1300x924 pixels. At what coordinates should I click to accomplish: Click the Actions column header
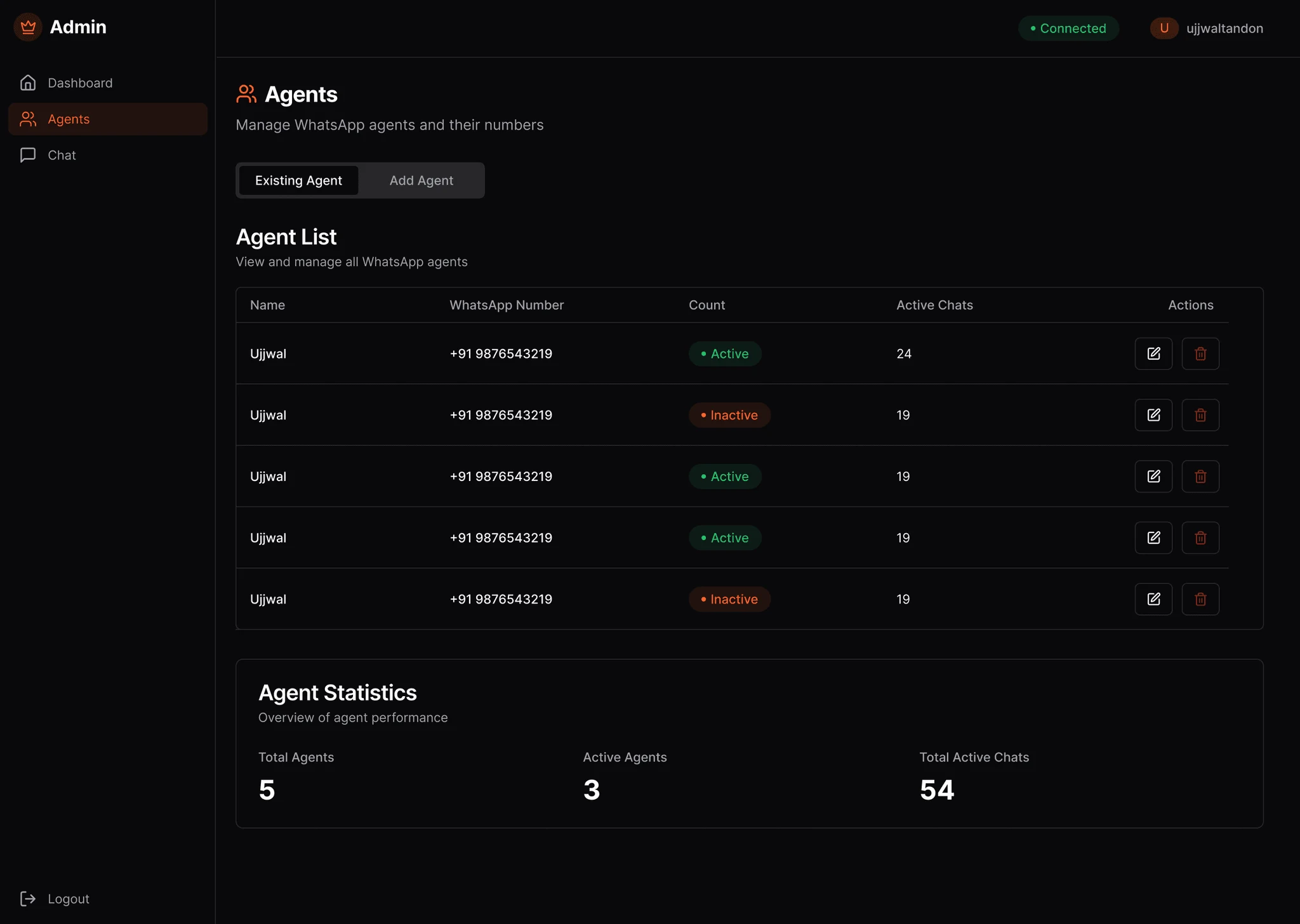(x=1190, y=305)
